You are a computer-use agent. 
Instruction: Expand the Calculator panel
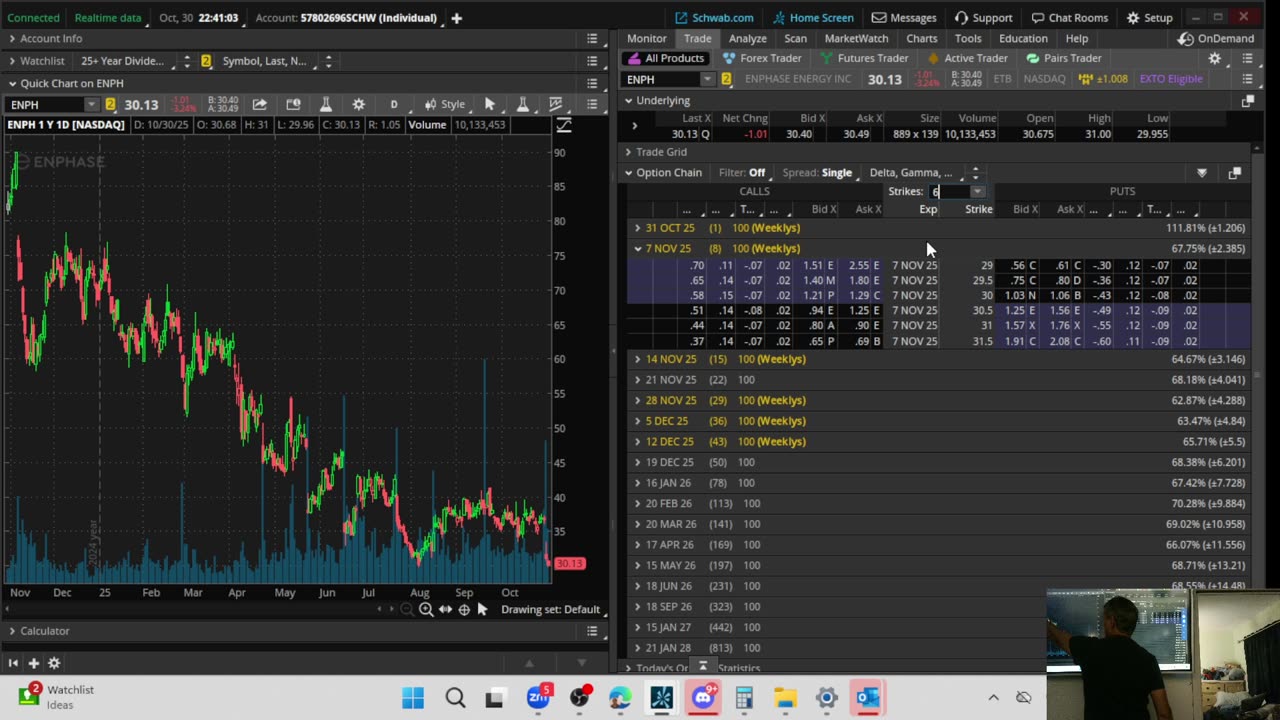[x=12, y=631]
